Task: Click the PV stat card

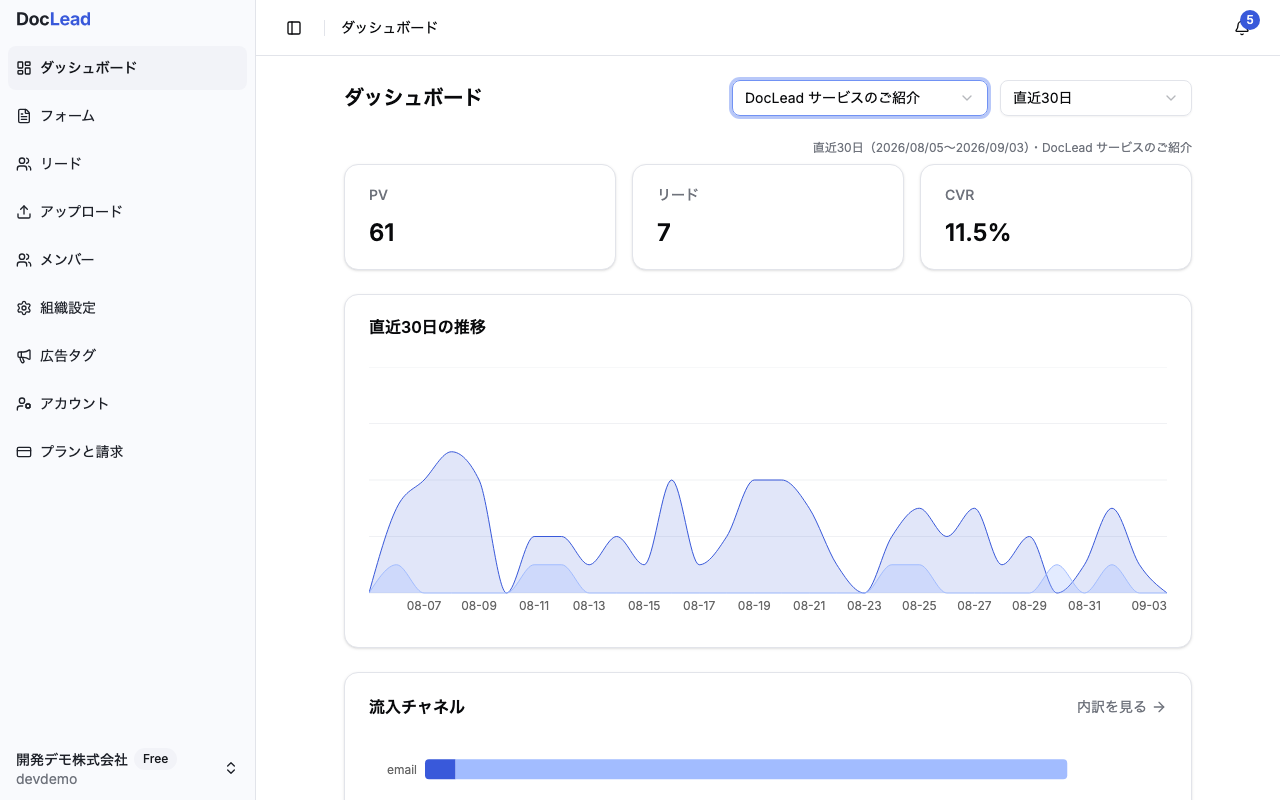Action: tap(480, 217)
